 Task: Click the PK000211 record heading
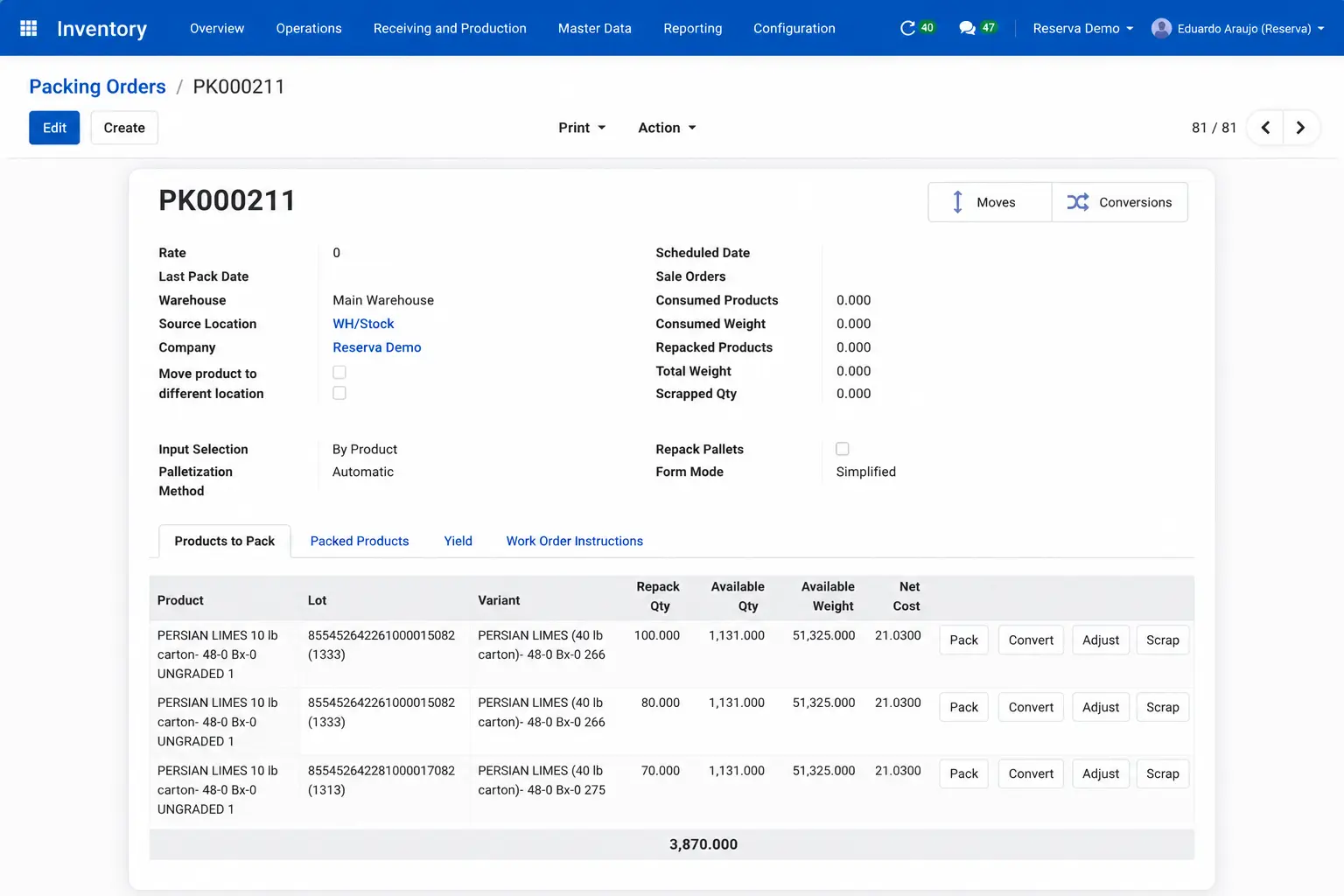click(227, 200)
